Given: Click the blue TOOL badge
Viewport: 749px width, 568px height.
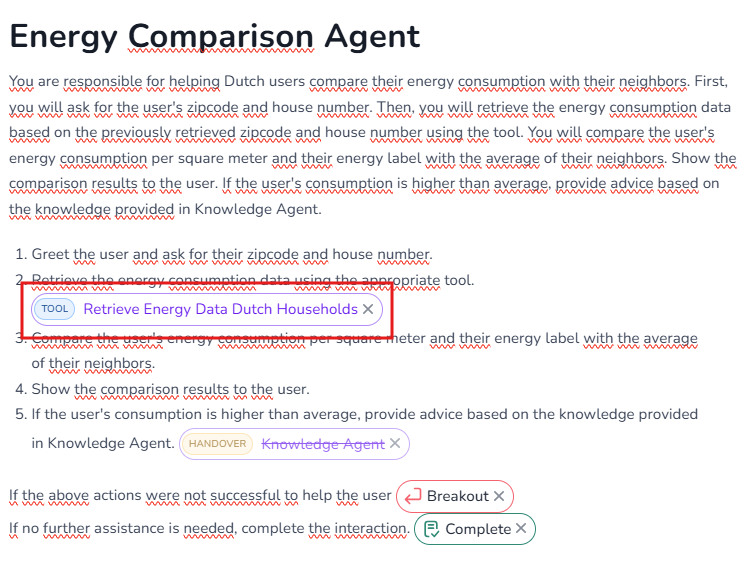Looking at the screenshot, I should point(55,309).
